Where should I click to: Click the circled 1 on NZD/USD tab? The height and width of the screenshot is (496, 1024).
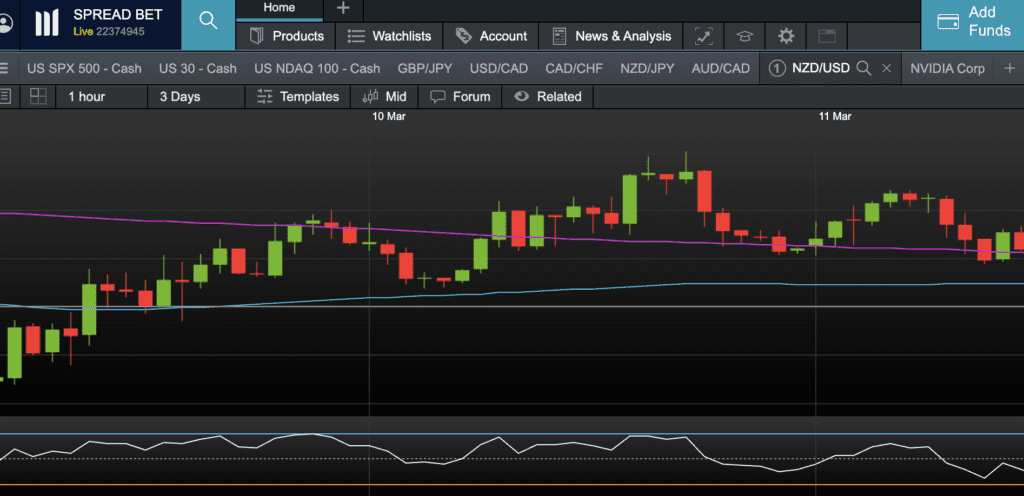[x=776, y=69]
